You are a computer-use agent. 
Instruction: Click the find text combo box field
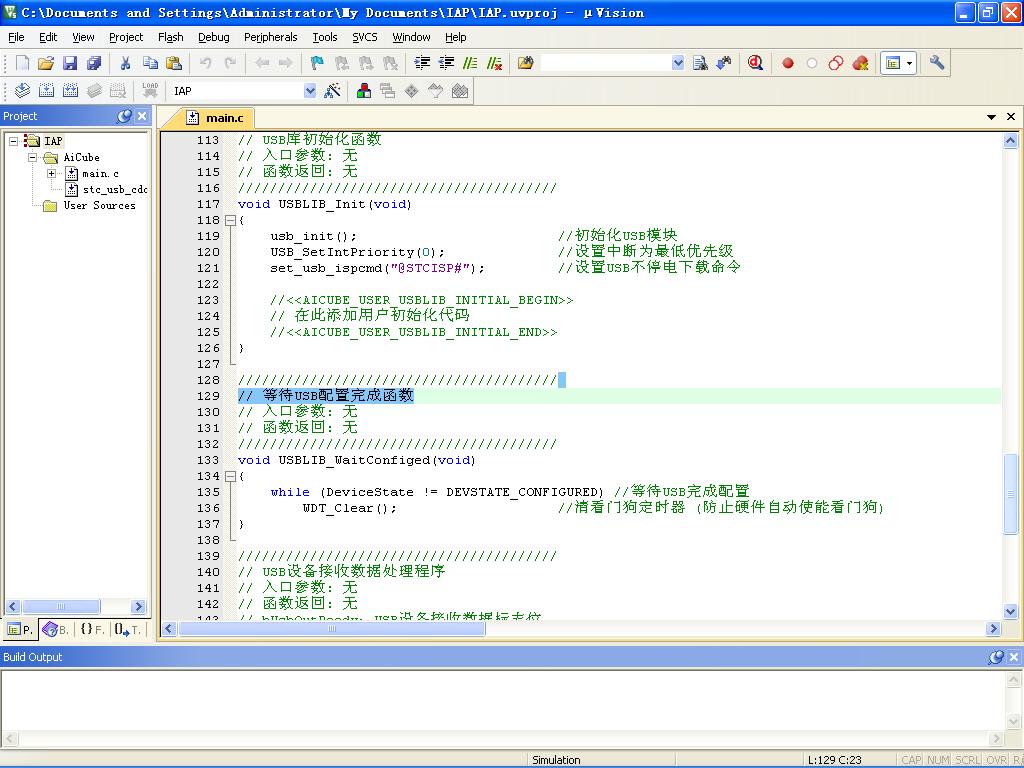606,63
